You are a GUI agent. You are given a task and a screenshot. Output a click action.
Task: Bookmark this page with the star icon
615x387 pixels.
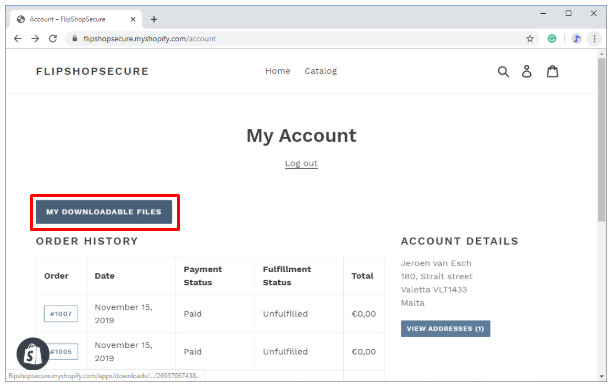click(x=530, y=38)
